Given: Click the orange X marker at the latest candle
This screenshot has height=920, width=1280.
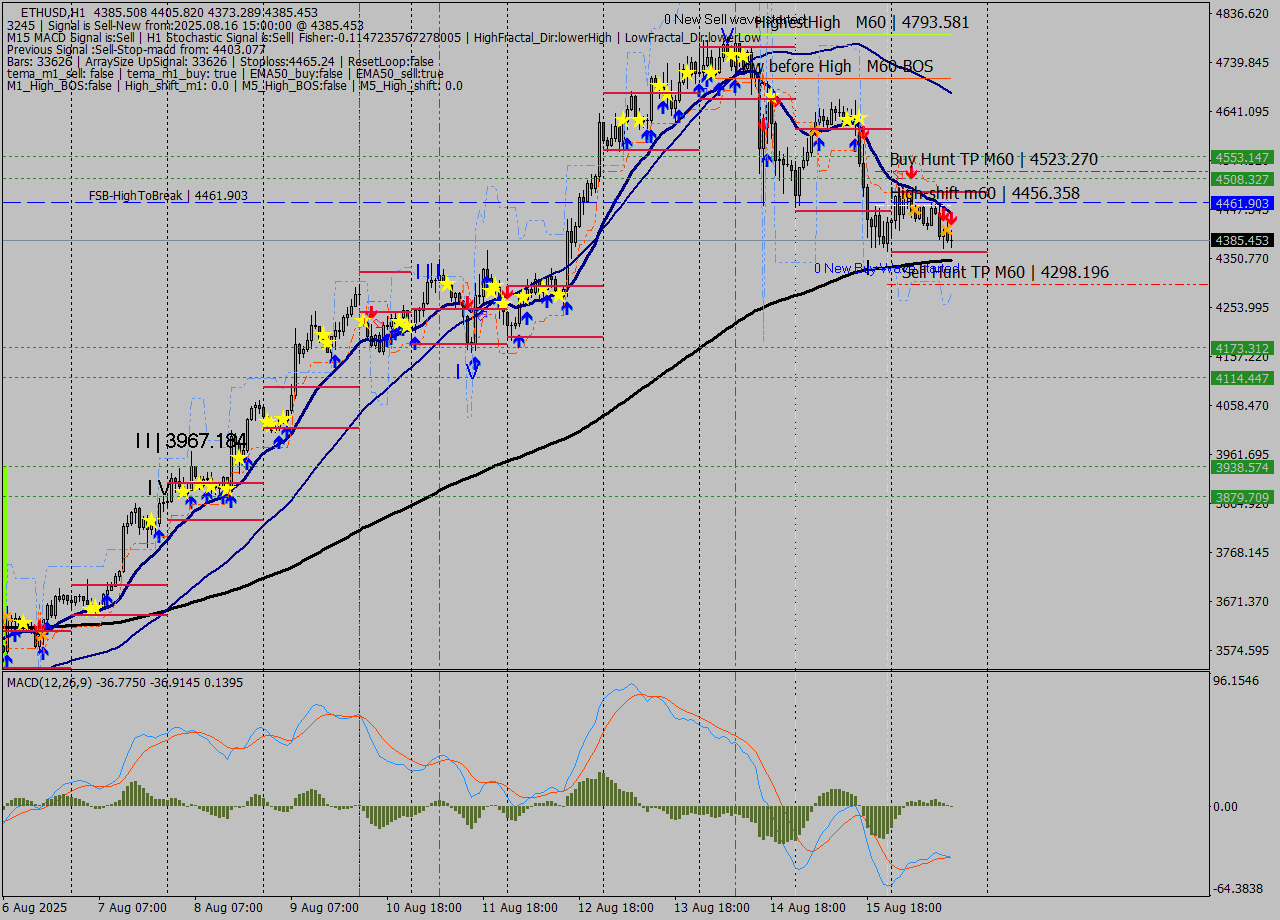Looking at the screenshot, I should pos(946,230).
